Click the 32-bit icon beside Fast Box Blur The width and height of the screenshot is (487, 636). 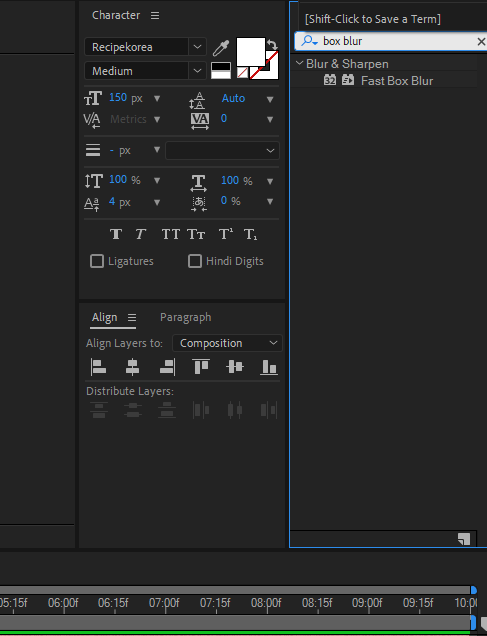pyautogui.click(x=330, y=80)
